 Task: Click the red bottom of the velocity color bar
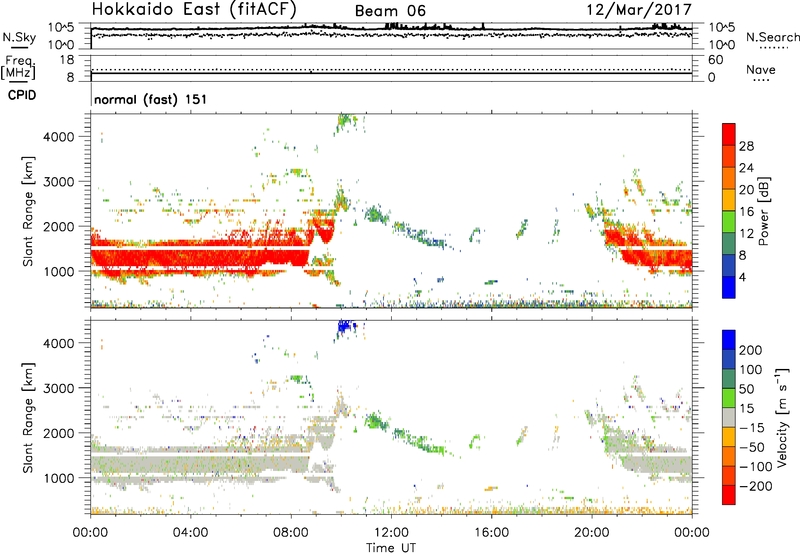[x=729, y=495]
